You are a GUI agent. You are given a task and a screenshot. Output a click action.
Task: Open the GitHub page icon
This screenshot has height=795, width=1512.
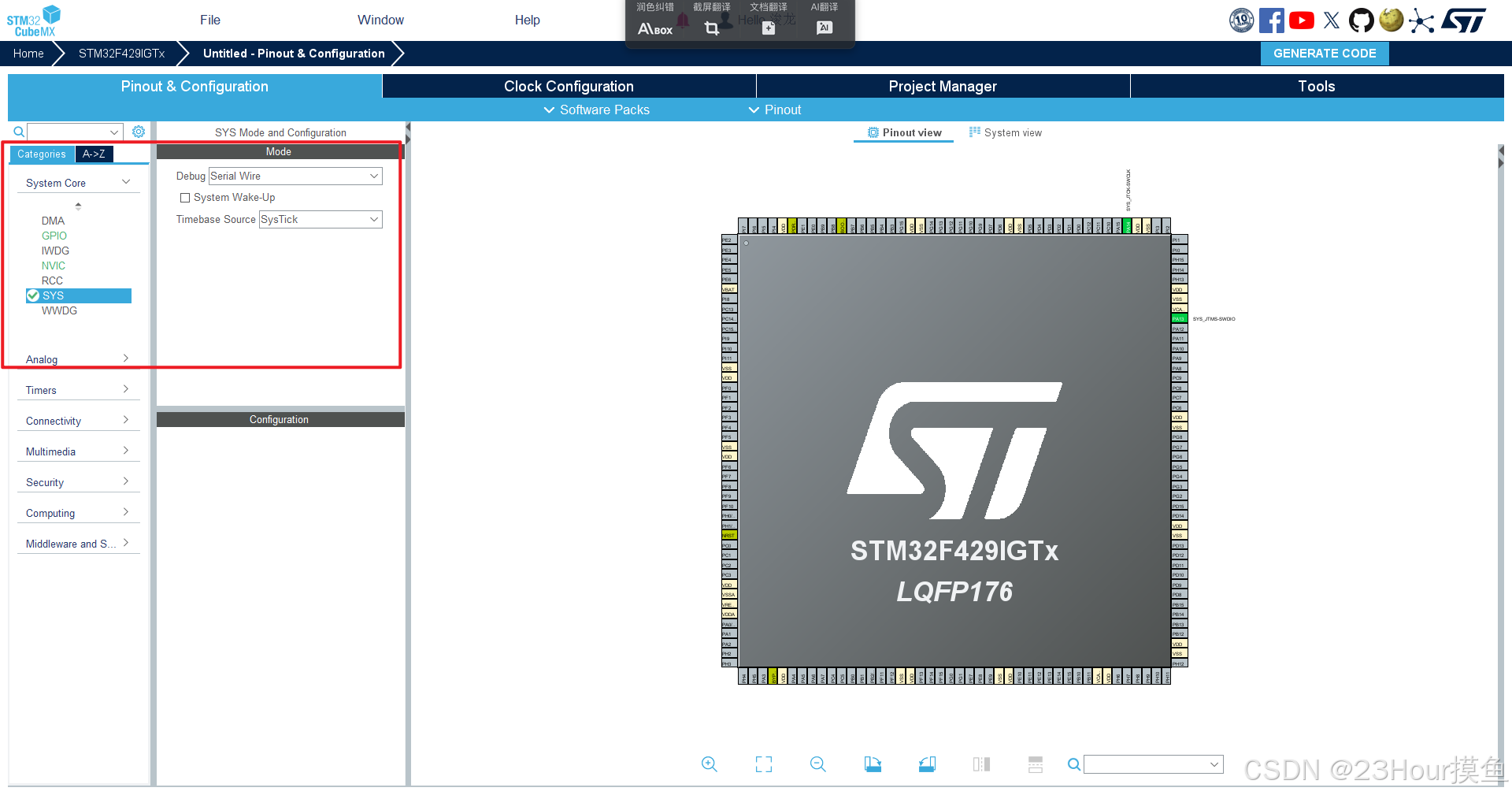click(x=1362, y=20)
